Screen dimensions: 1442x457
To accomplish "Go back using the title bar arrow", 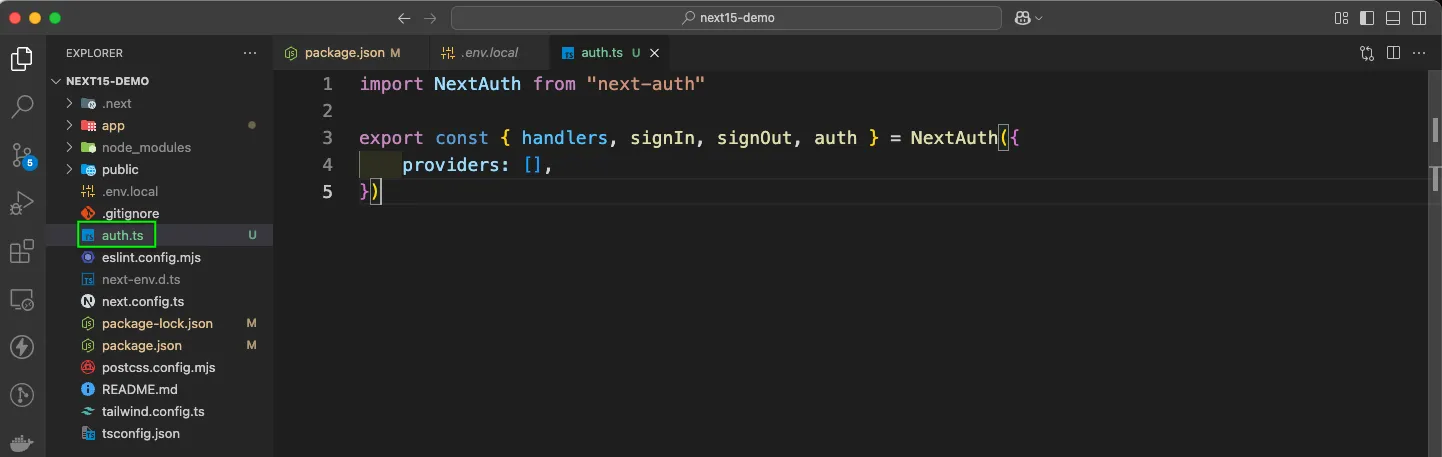I will click(404, 18).
